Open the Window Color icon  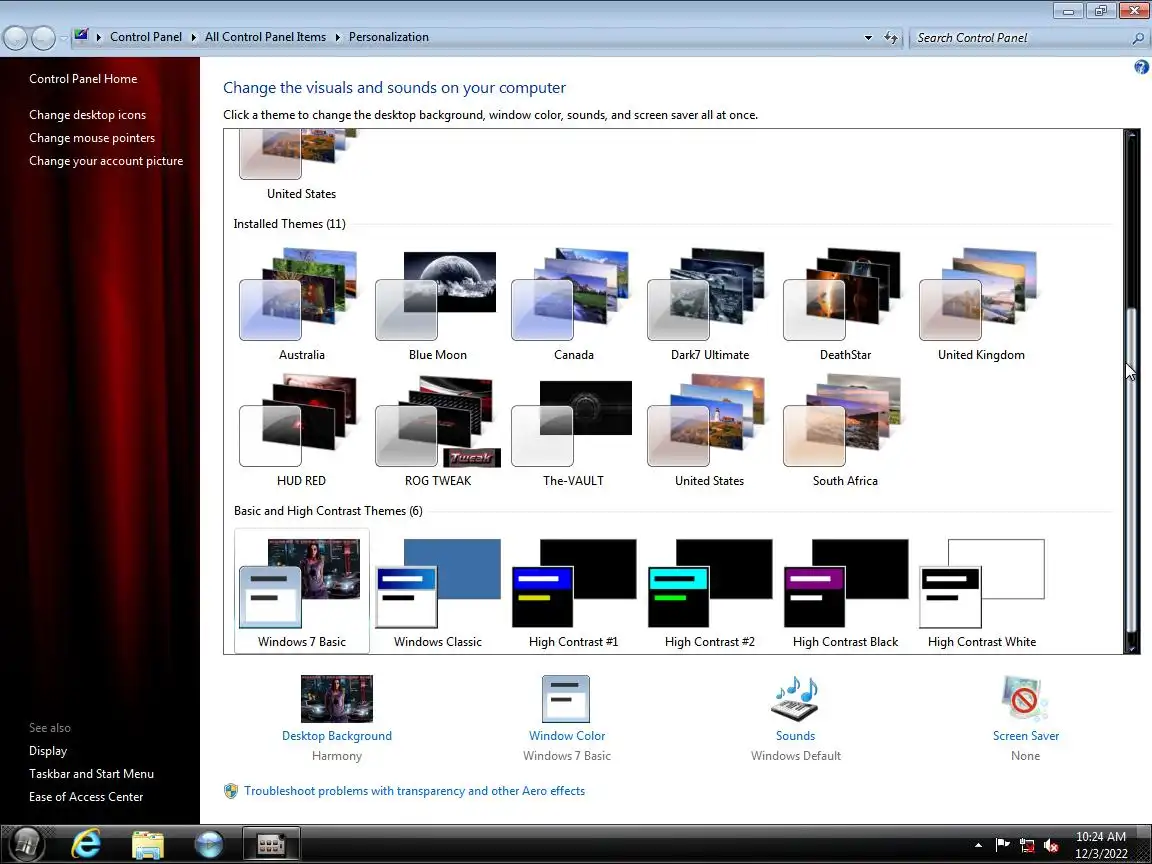[566, 699]
